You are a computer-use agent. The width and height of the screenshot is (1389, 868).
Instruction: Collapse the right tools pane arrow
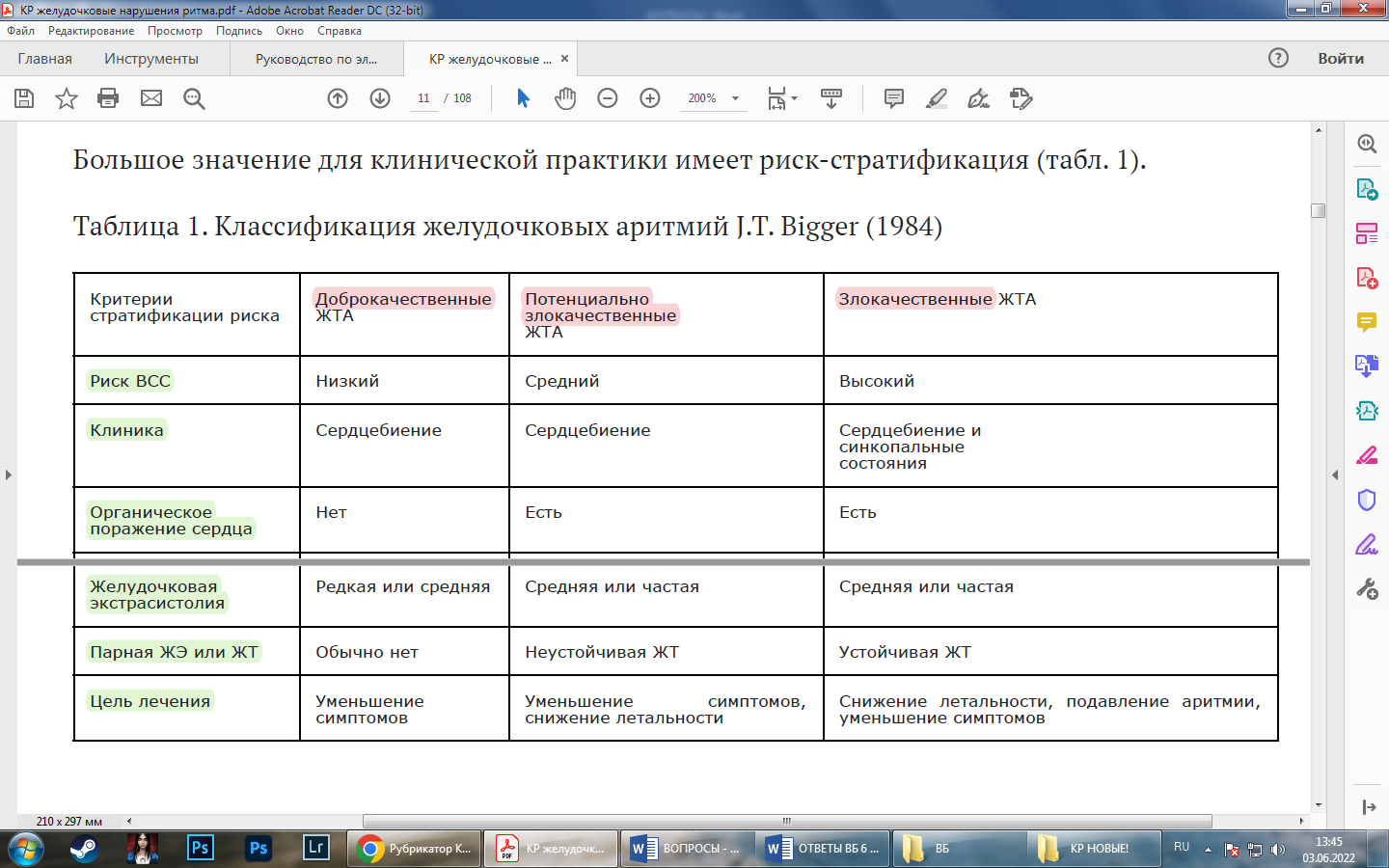pyautogui.click(x=1335, y=475)
